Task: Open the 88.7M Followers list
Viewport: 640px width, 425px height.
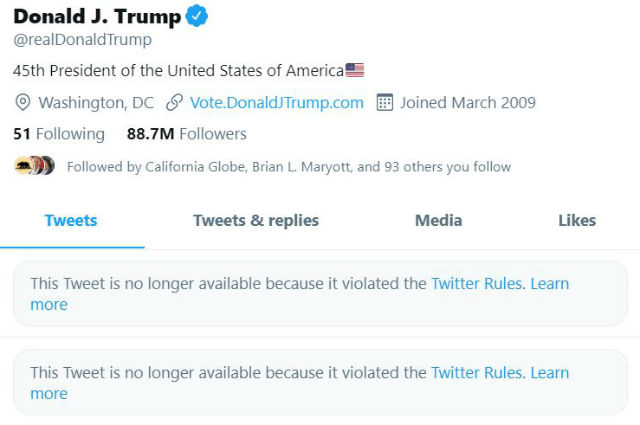Action: pos(186,134)
